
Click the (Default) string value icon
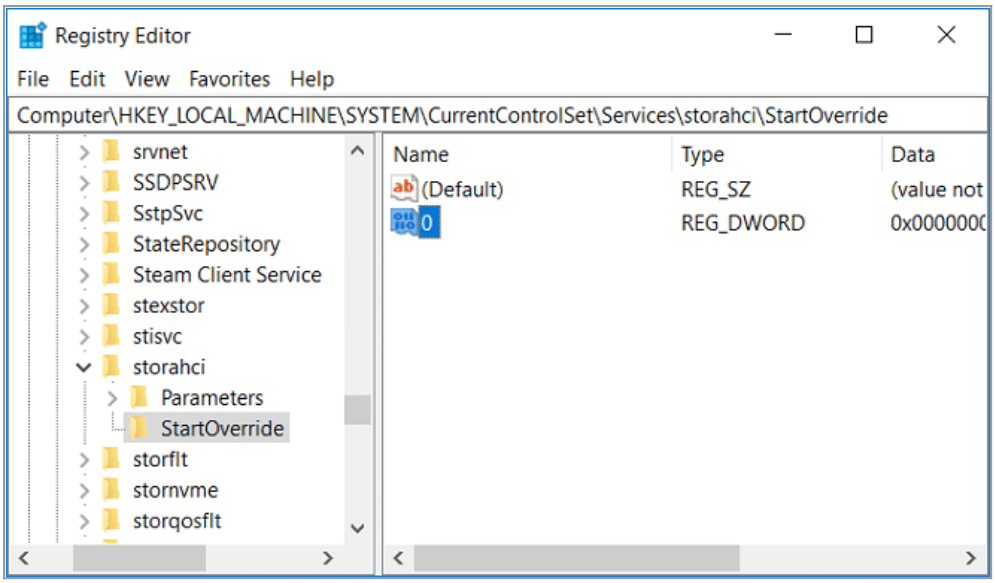[404, 188]
